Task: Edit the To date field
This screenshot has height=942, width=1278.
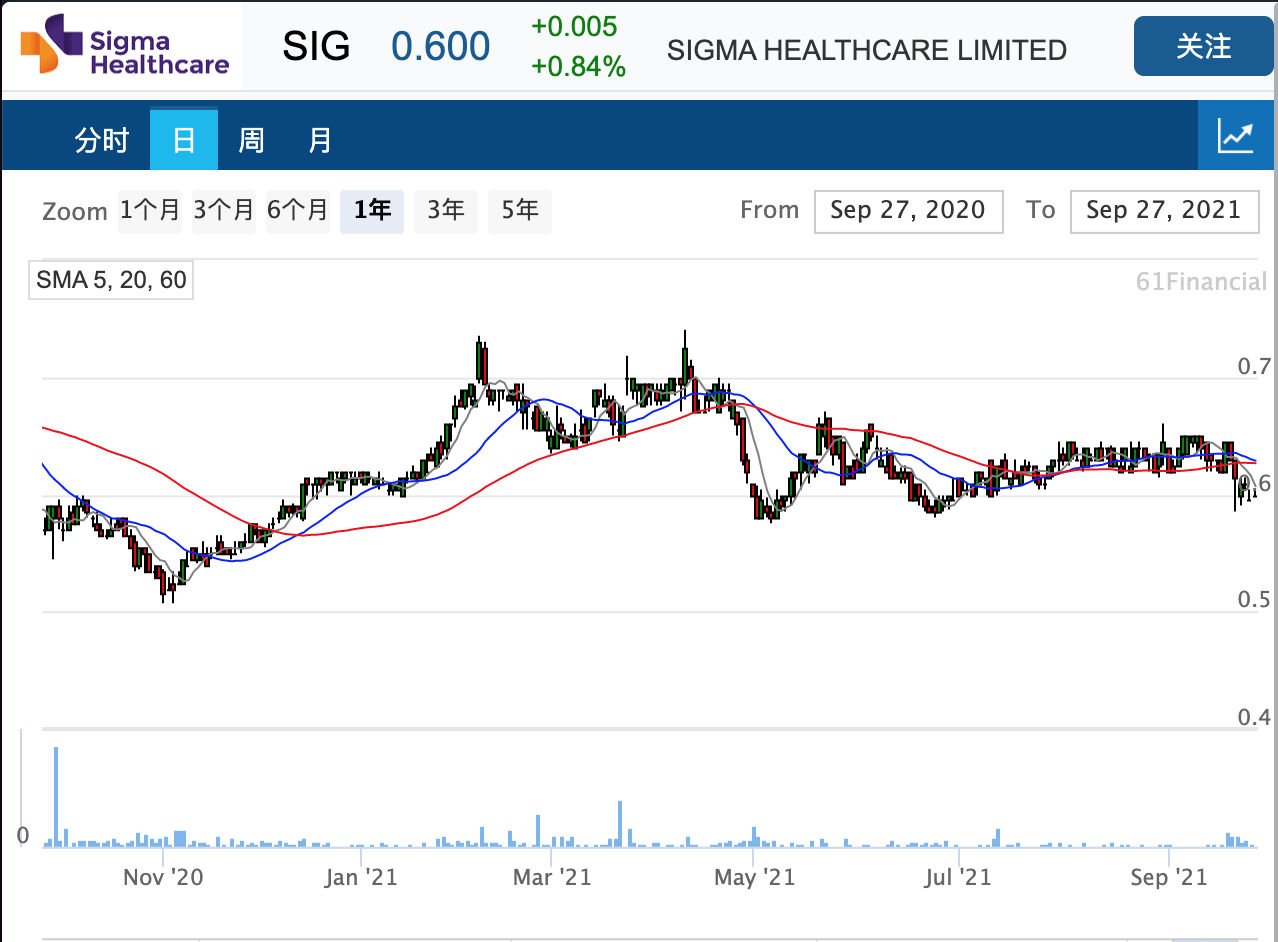Action: [x=1165, y=211]
